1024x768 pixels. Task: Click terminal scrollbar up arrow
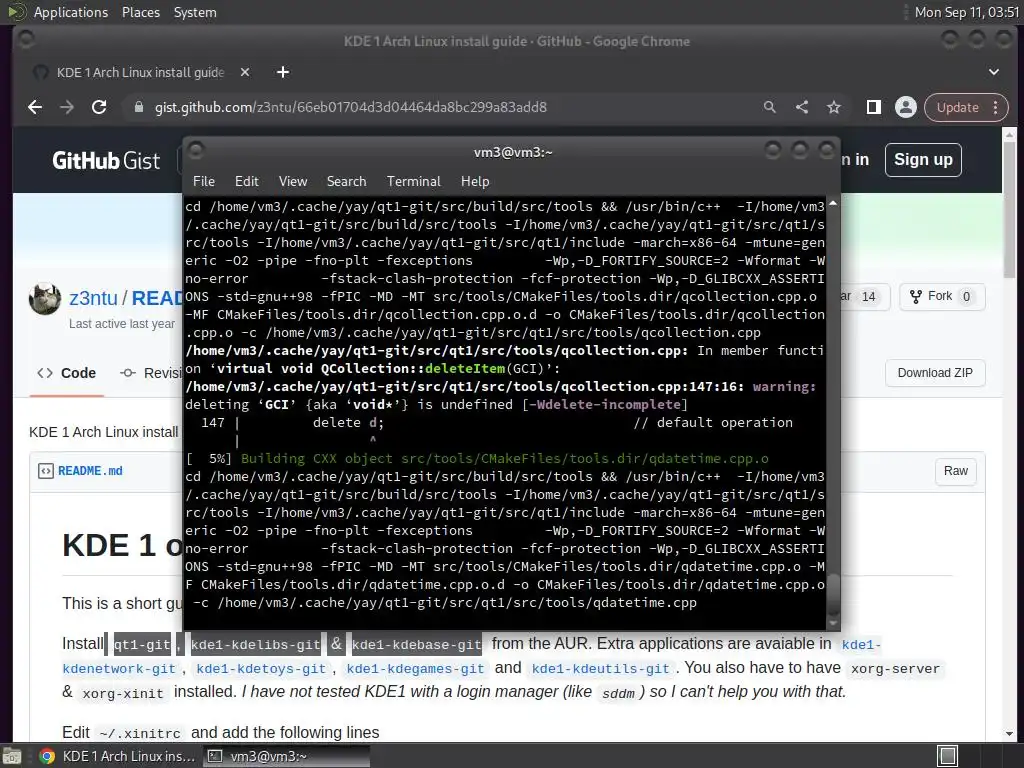833,204
